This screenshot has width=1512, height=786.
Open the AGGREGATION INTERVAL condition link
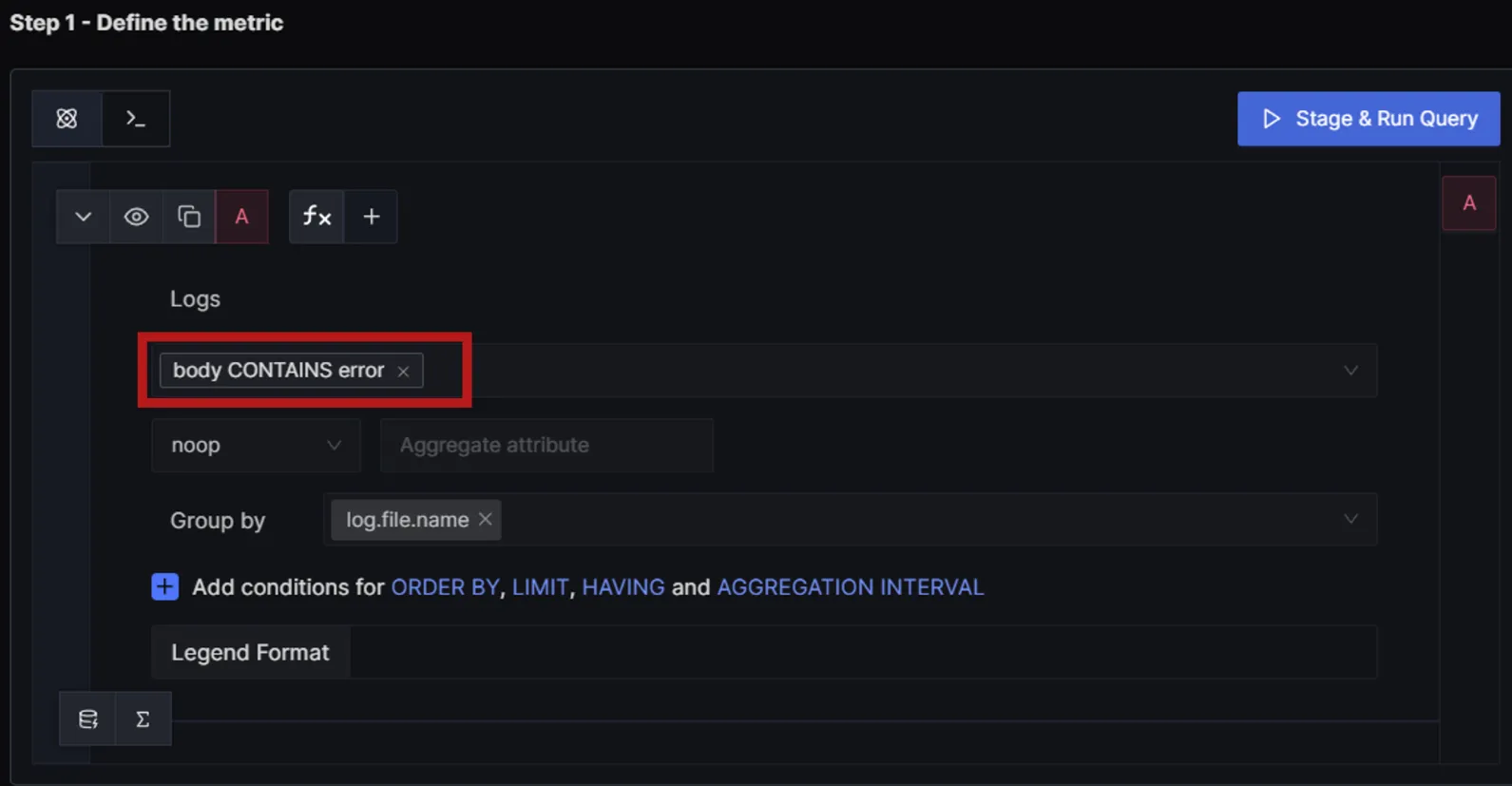point(851,587)
